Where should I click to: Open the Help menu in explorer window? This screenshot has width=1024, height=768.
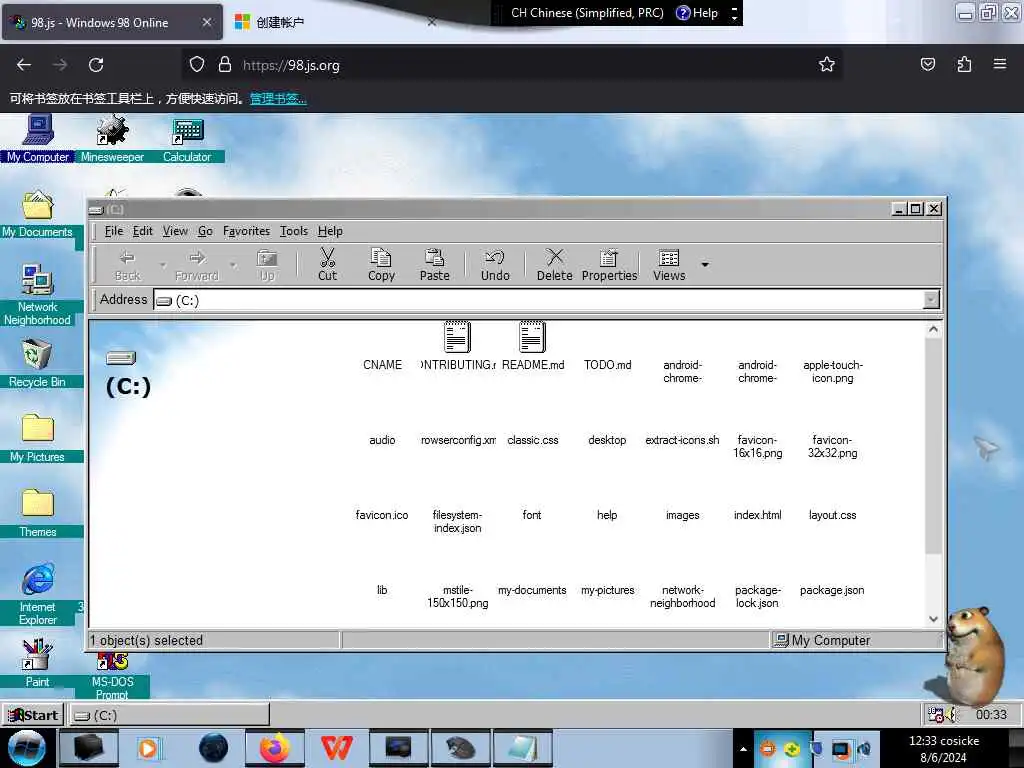tap(330, 231)
